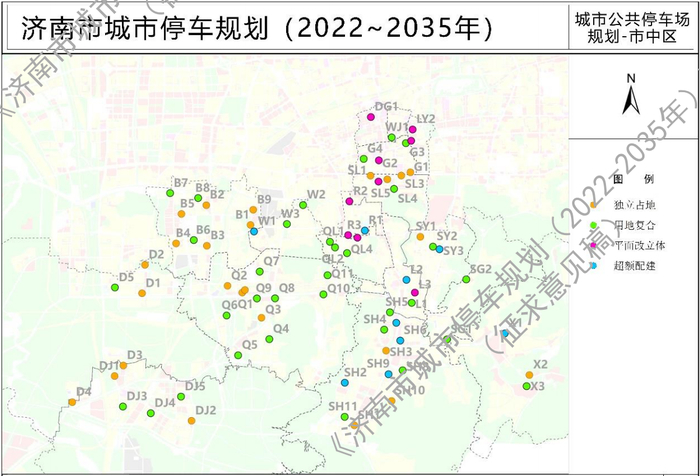The width and height of the screenshot is (700, 476).
Task: Click the LY2 map label
Action: 425,119
